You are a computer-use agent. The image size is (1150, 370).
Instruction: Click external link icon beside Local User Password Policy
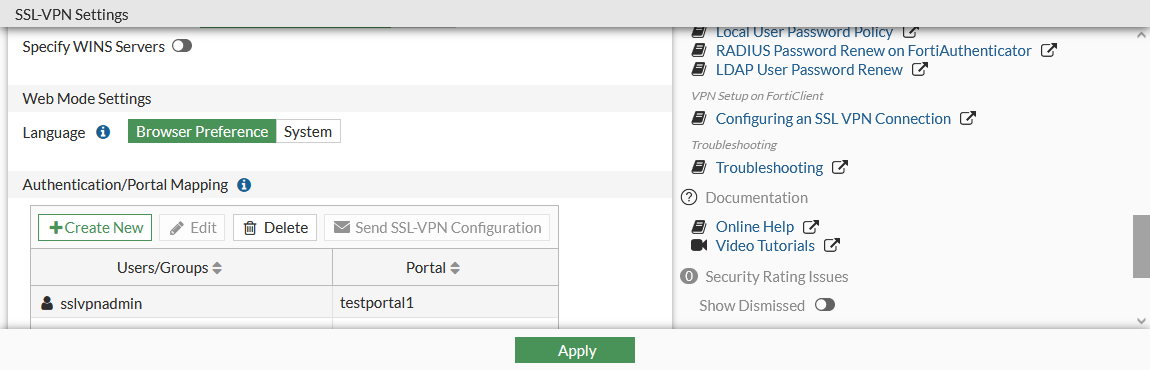[910, 32]
